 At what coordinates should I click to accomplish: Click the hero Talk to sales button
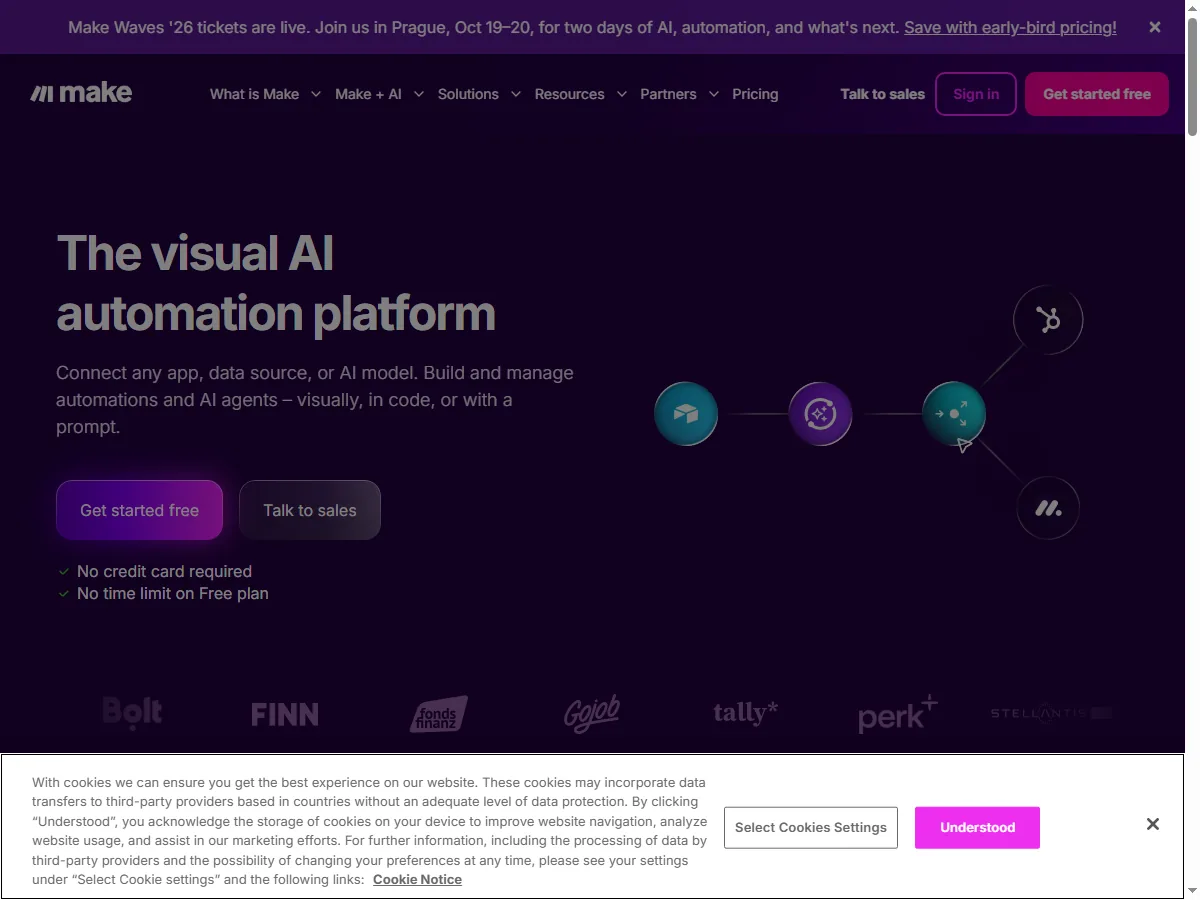(310, 510)
